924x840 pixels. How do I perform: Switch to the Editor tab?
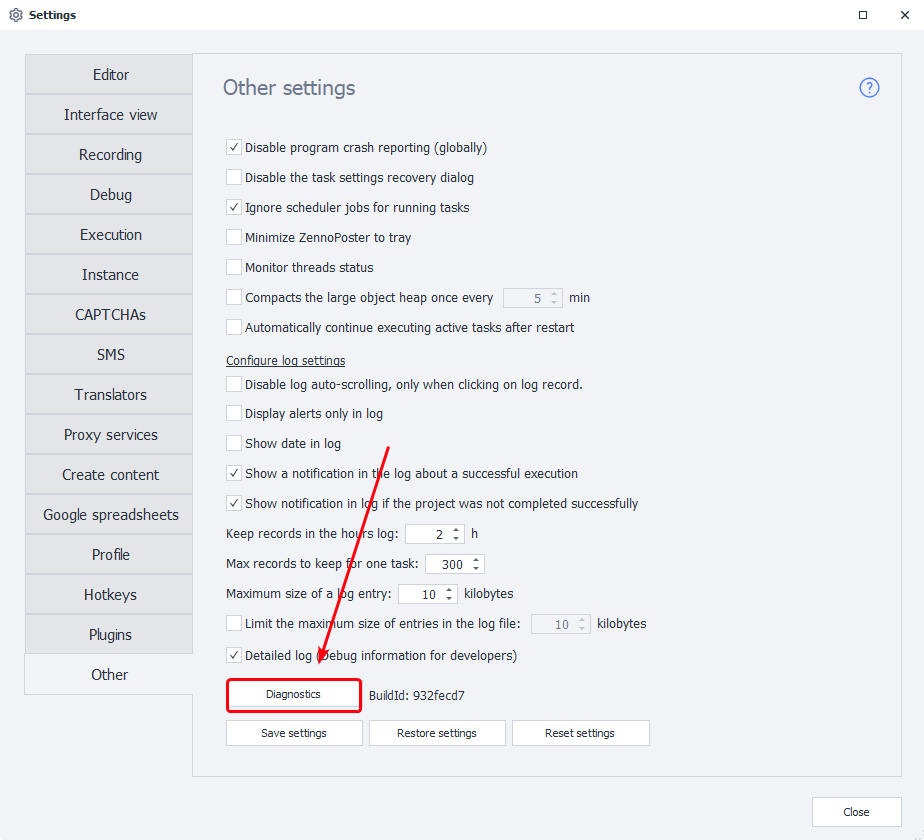[x=110, y=75]
